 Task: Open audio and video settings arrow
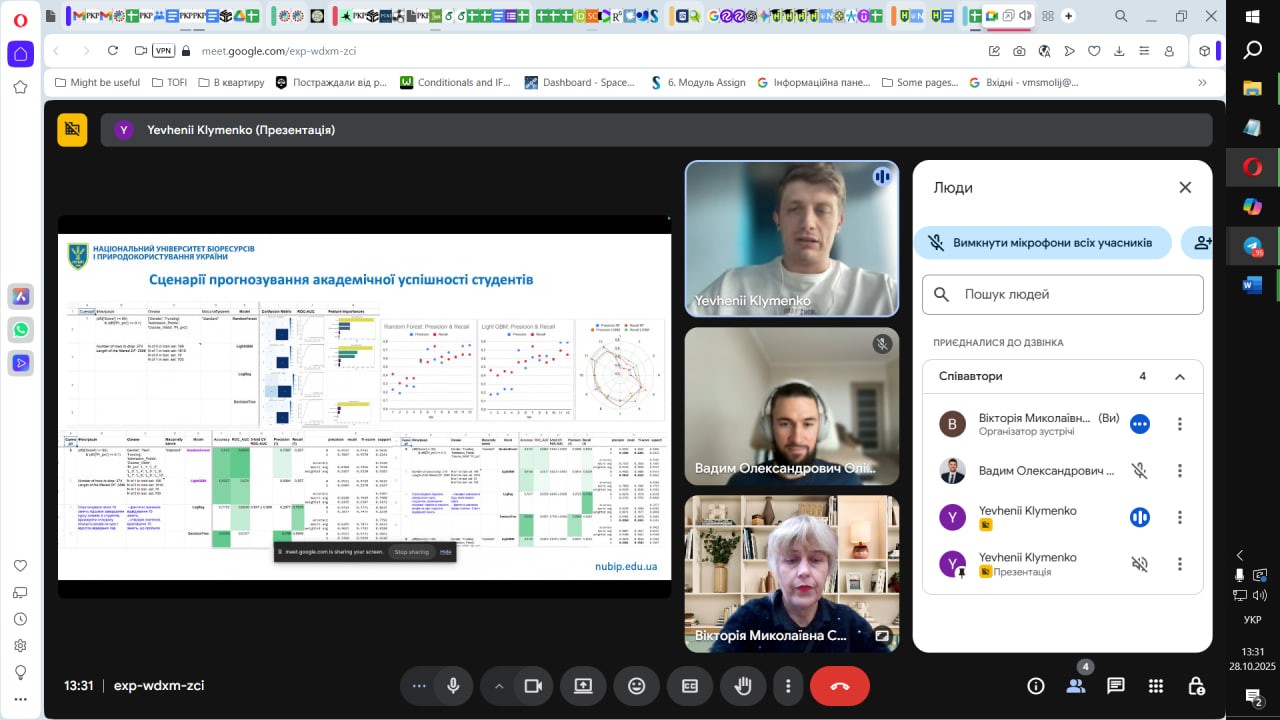point(498,686)
